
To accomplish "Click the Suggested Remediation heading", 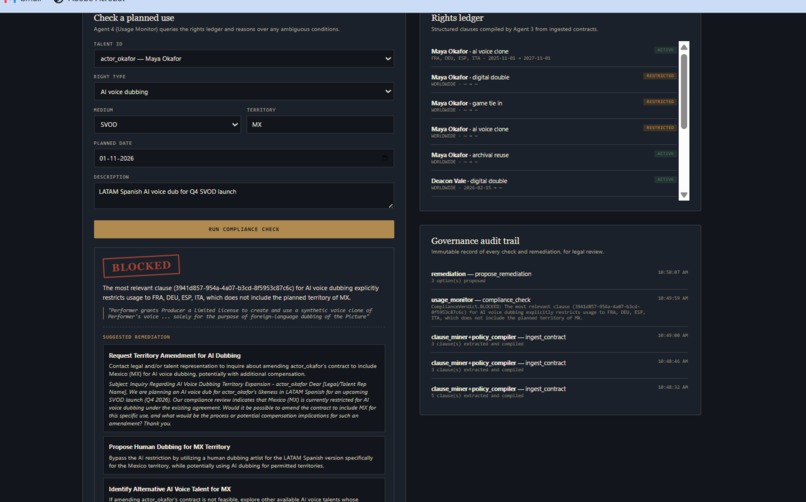I will [x=136, y=337].
